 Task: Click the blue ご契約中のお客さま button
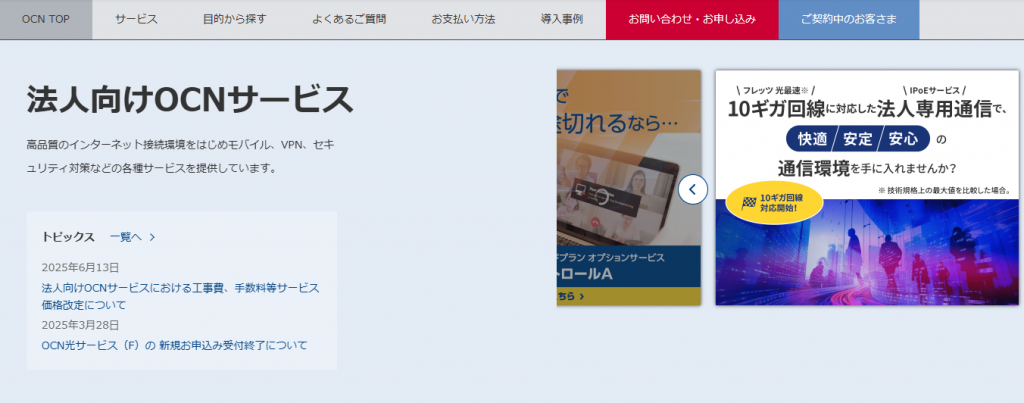(848, 19)
